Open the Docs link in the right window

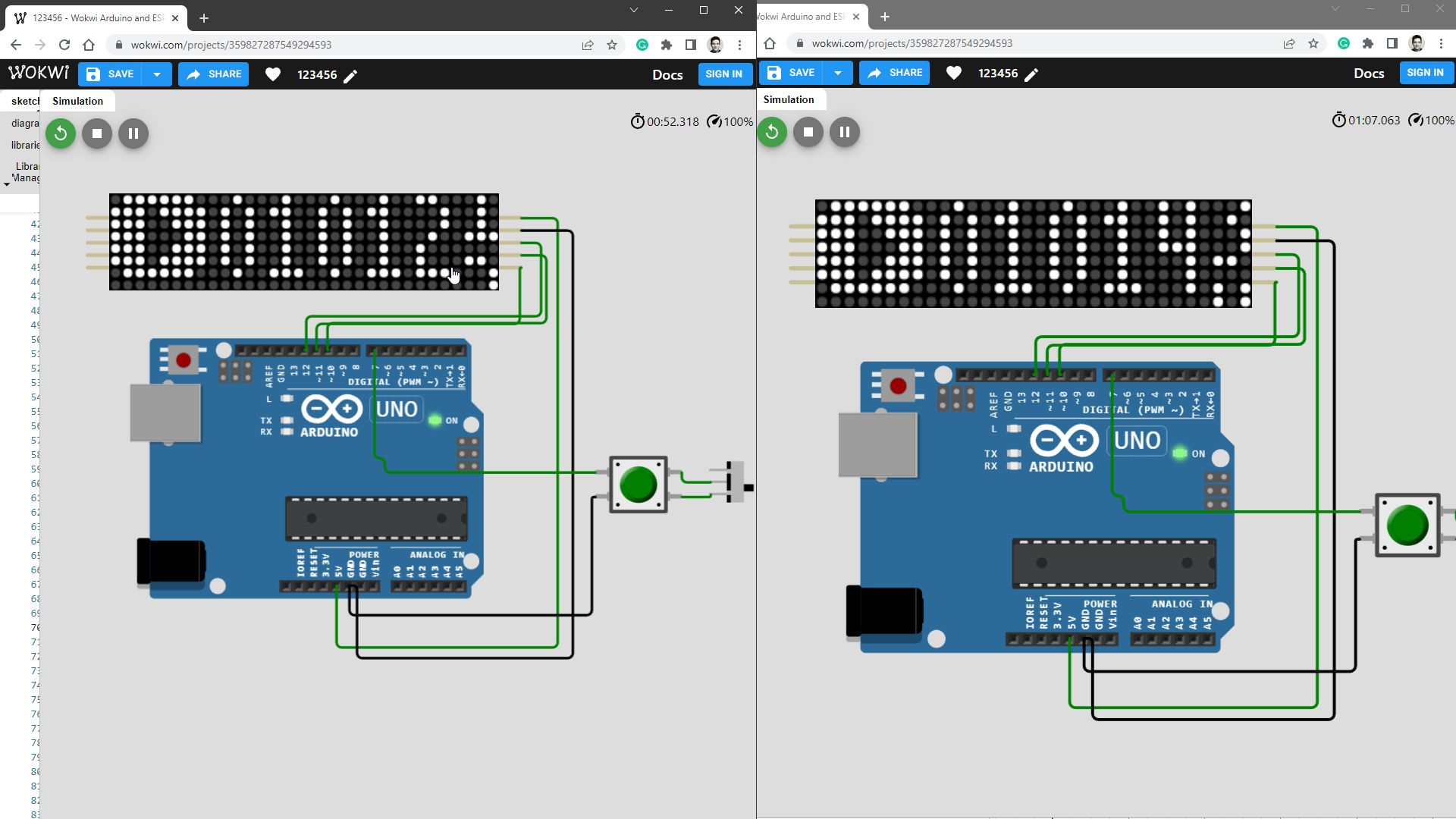(1368, 73)
